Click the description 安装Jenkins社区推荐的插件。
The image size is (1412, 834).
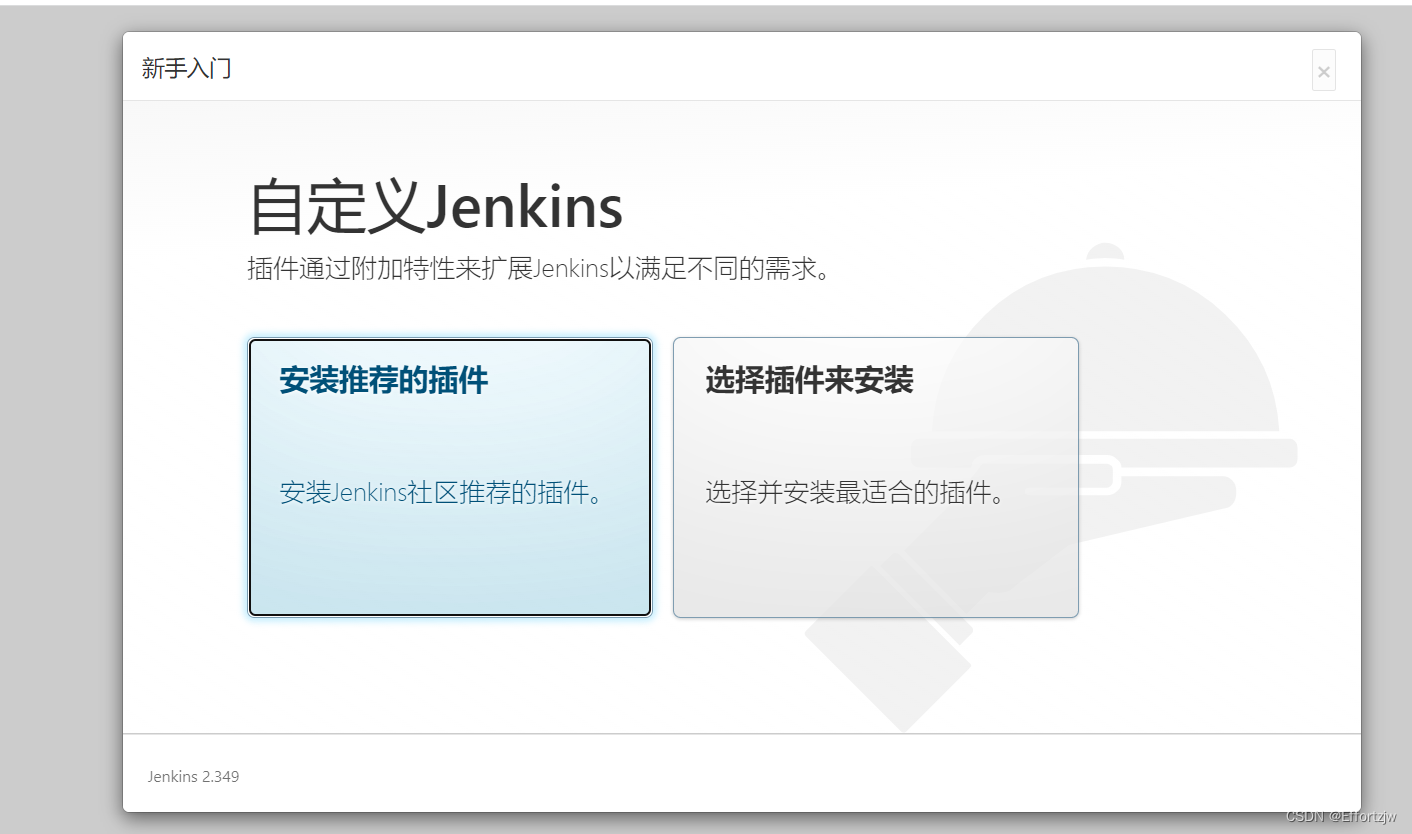click(443, 492)
